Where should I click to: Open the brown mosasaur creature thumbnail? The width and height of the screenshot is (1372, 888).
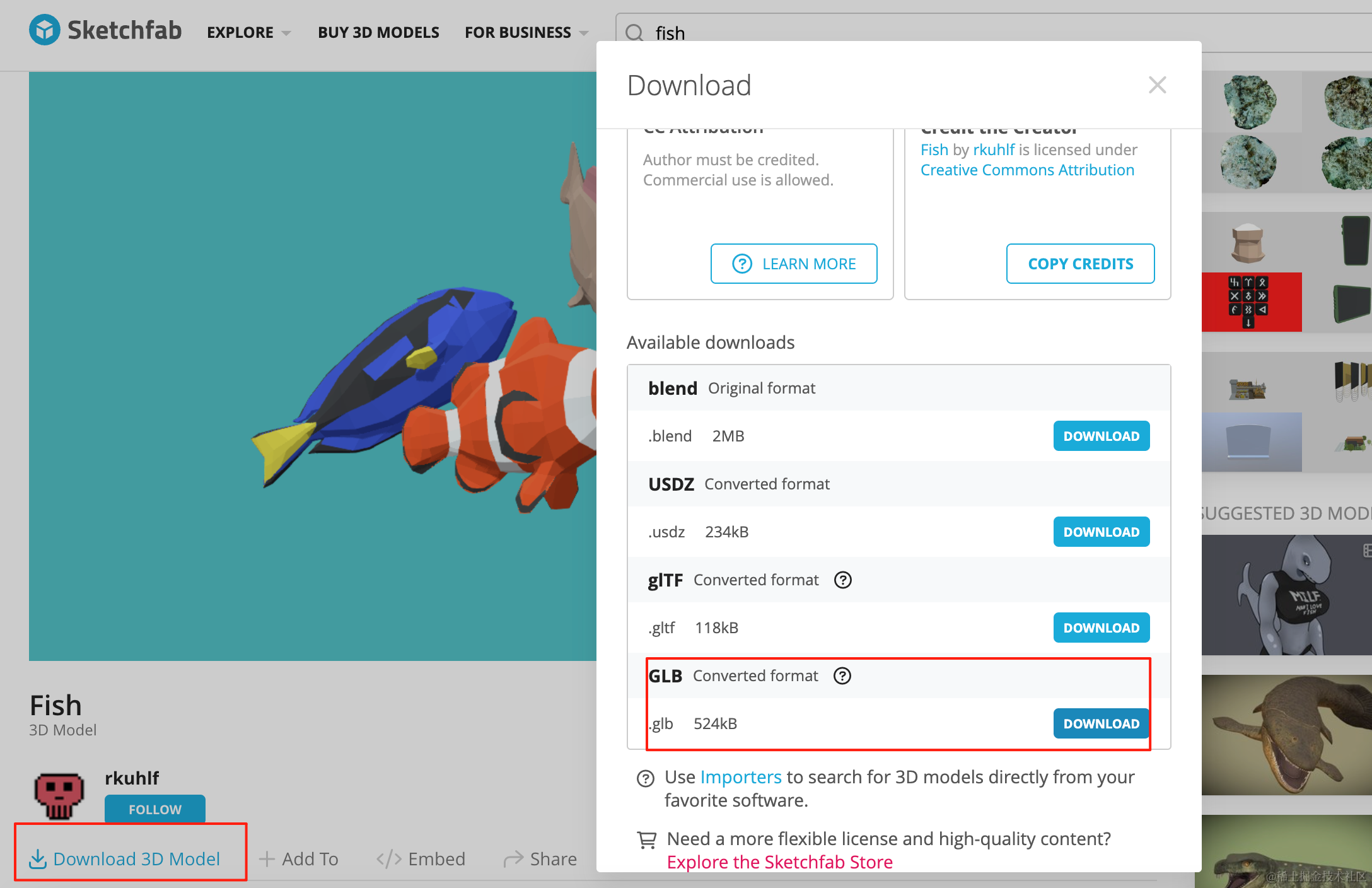[1287, 735]
